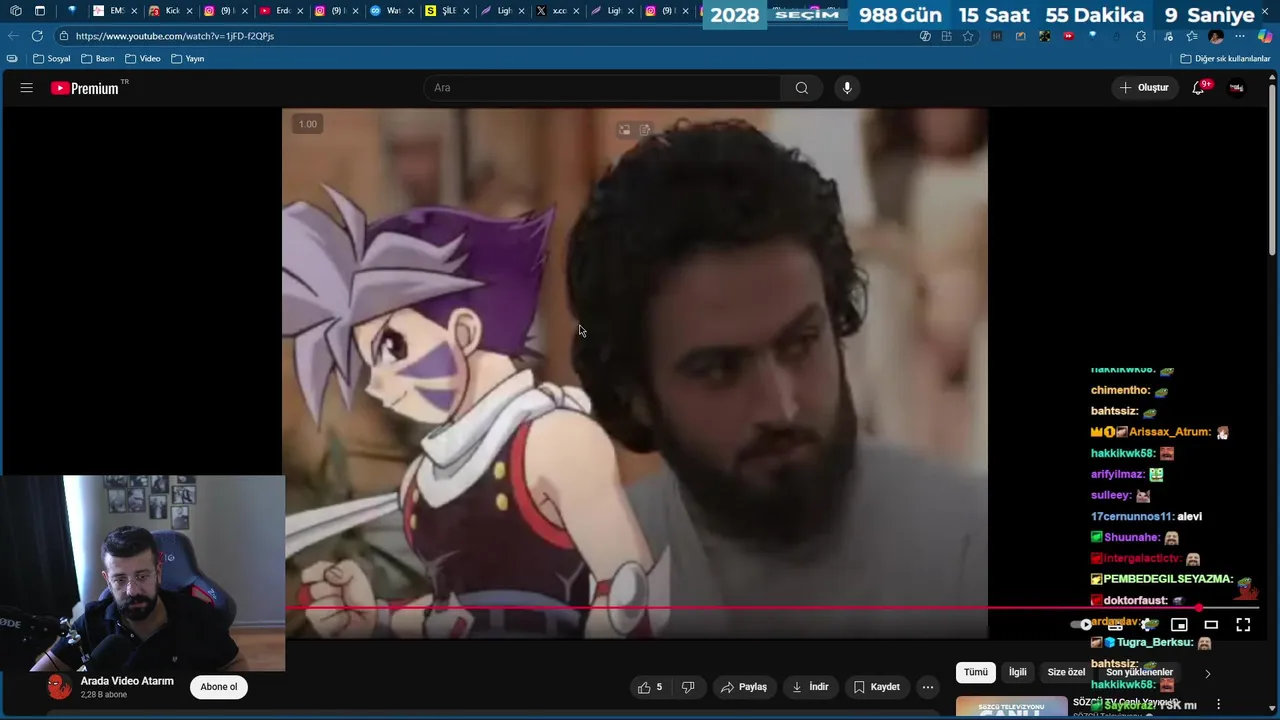1280x720 pixels.
Task: Save the video with Kaydet
Action: (x=877, y=687)
